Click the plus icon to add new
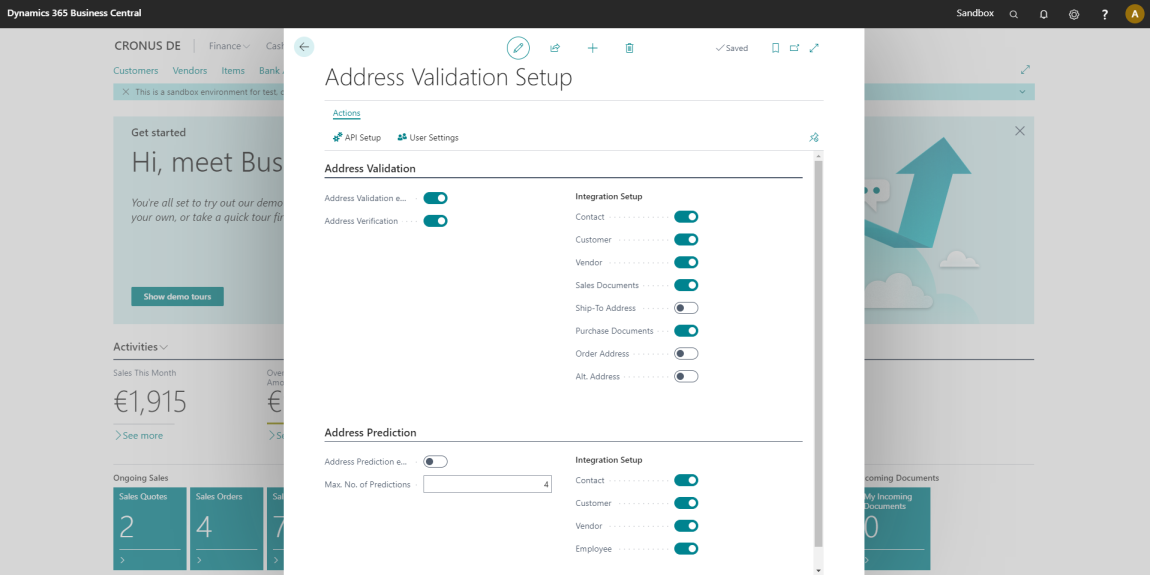The height and width of the screenshot is (575, 1150). (x=593, y=48)
